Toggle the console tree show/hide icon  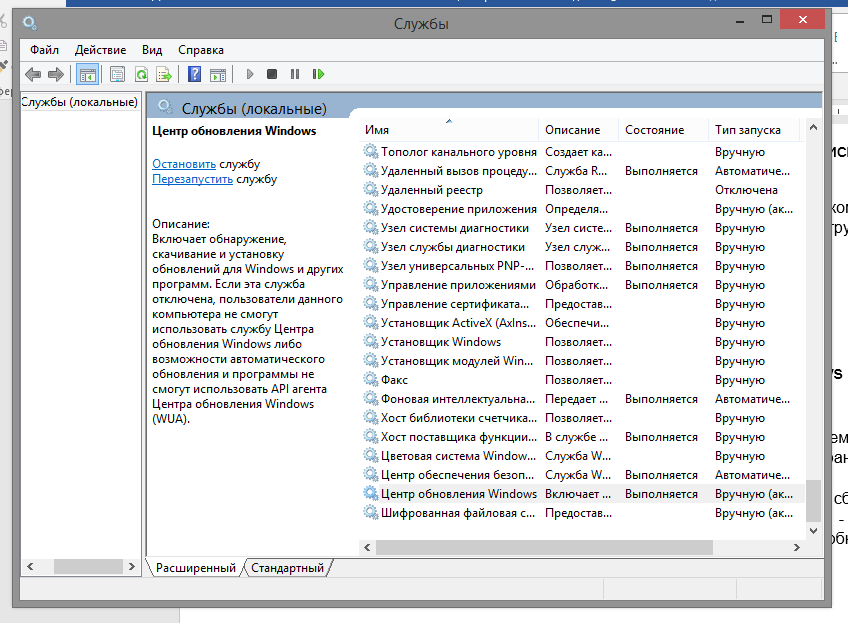tap(87, 74)
